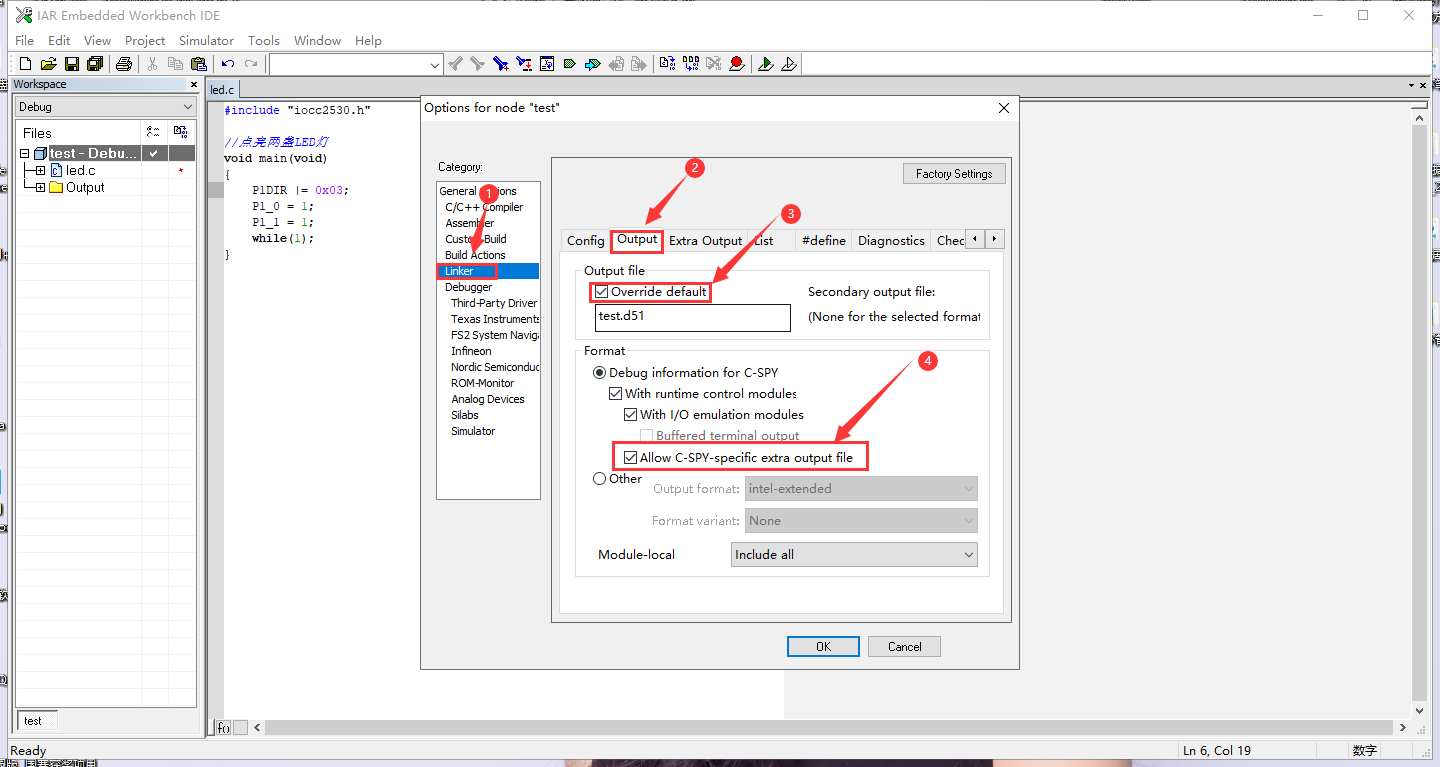Open the Project menu
This screenshot has width=1440, height=767.
(145, 41)
